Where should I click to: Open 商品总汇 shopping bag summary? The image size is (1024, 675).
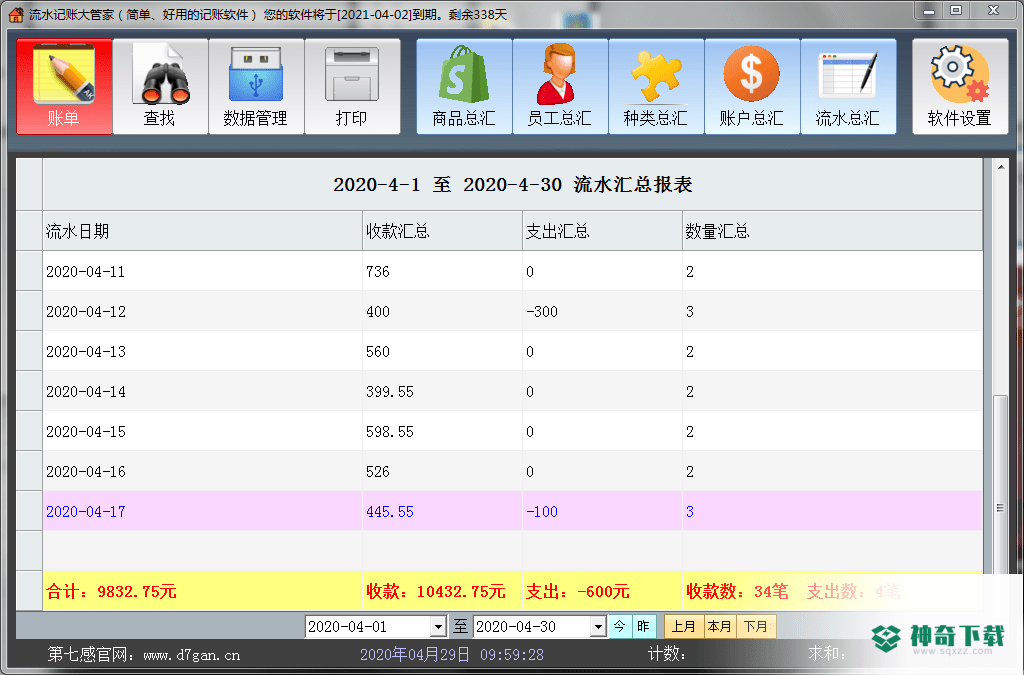coord(464,86)
